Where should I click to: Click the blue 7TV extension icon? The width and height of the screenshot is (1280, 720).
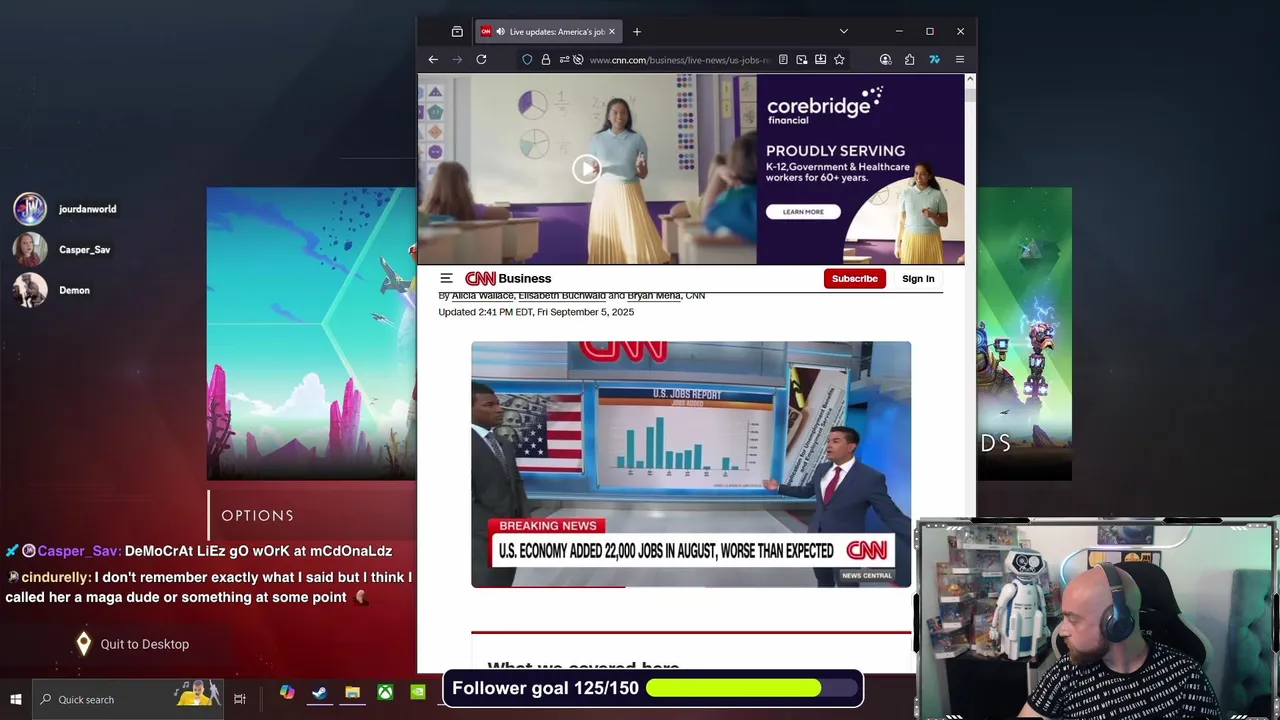934,60
